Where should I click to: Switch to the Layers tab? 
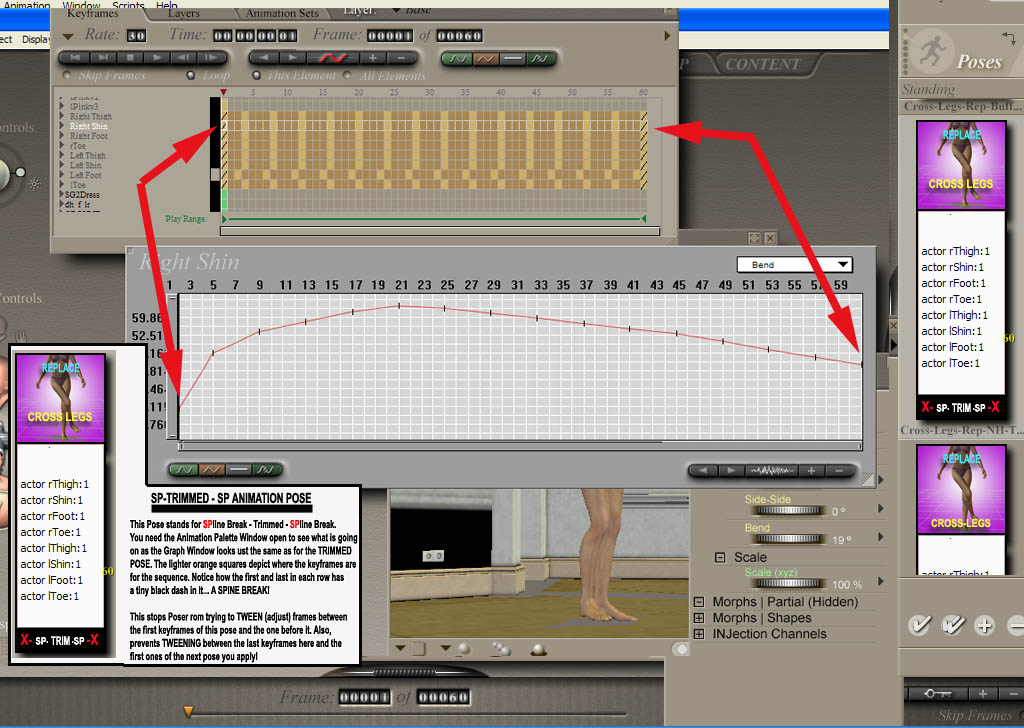(184, 13)
